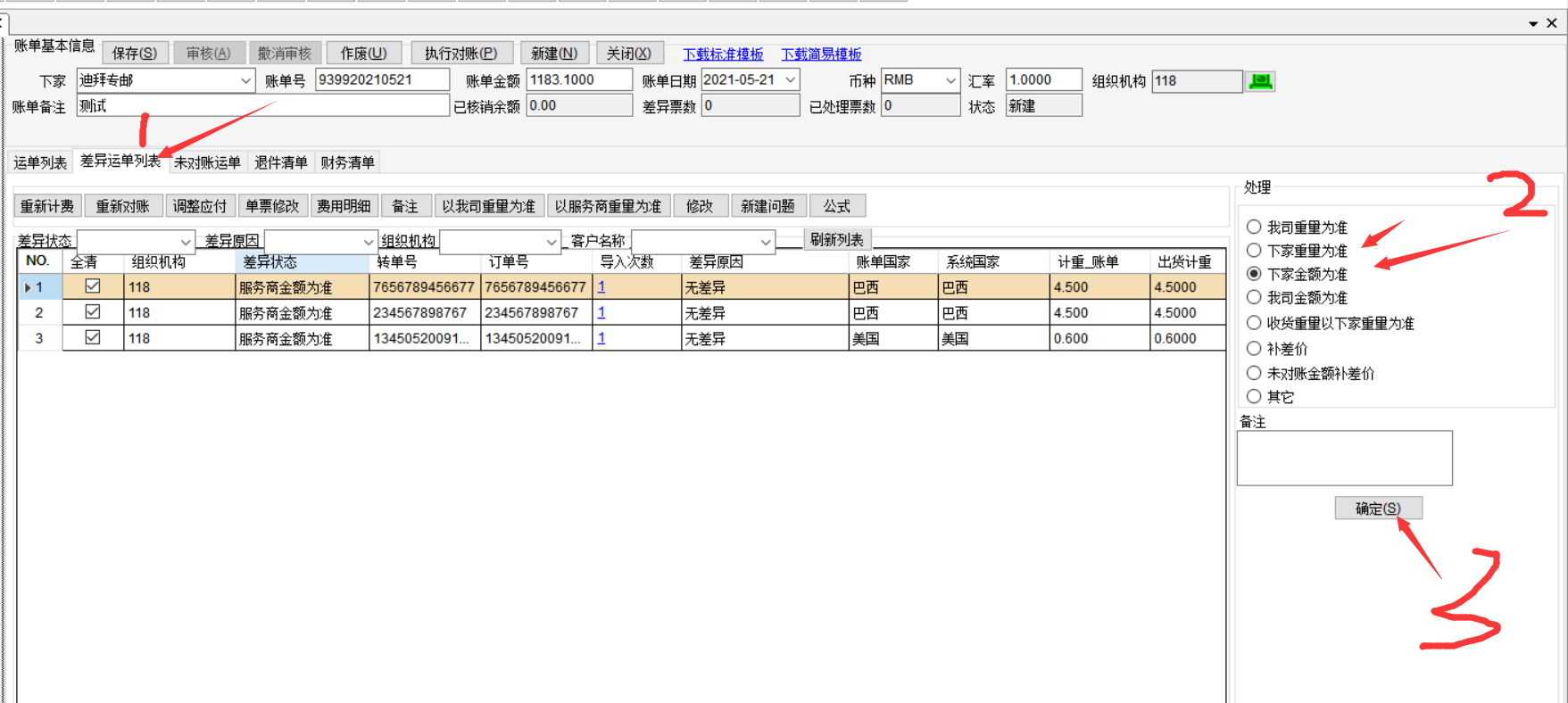Open the panel options arrow at top right
The height and width of the screenshot is (703, 1568).
tap(1533, 24)
